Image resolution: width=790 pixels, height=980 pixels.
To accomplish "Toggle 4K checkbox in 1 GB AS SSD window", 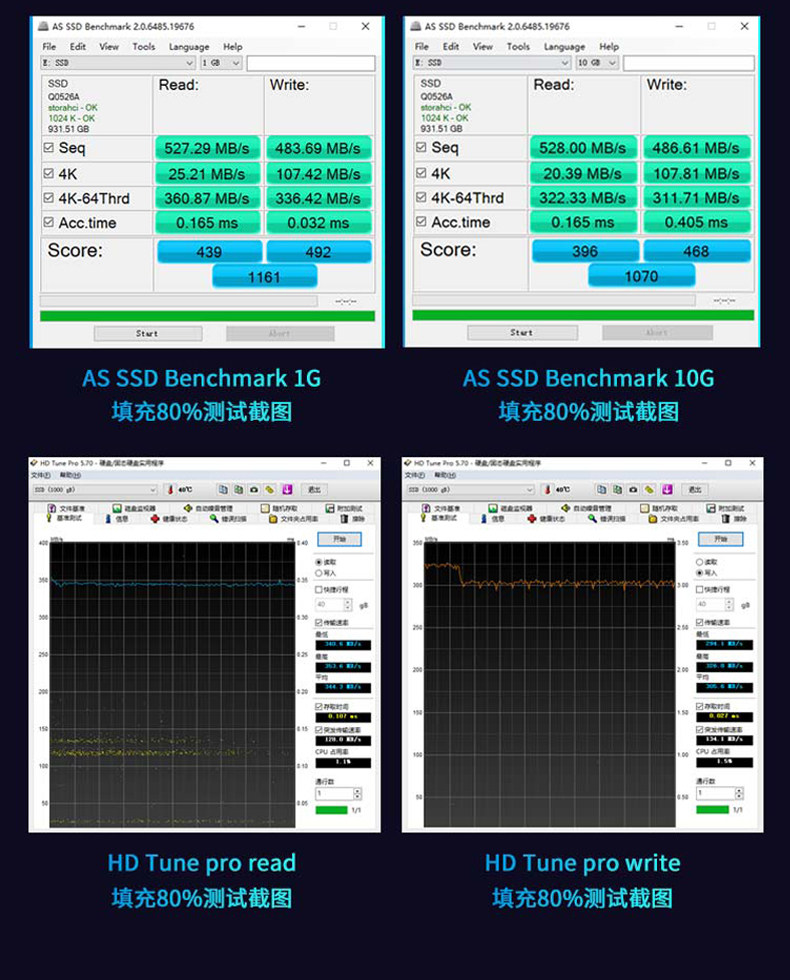I will click(x=49, y=173).
